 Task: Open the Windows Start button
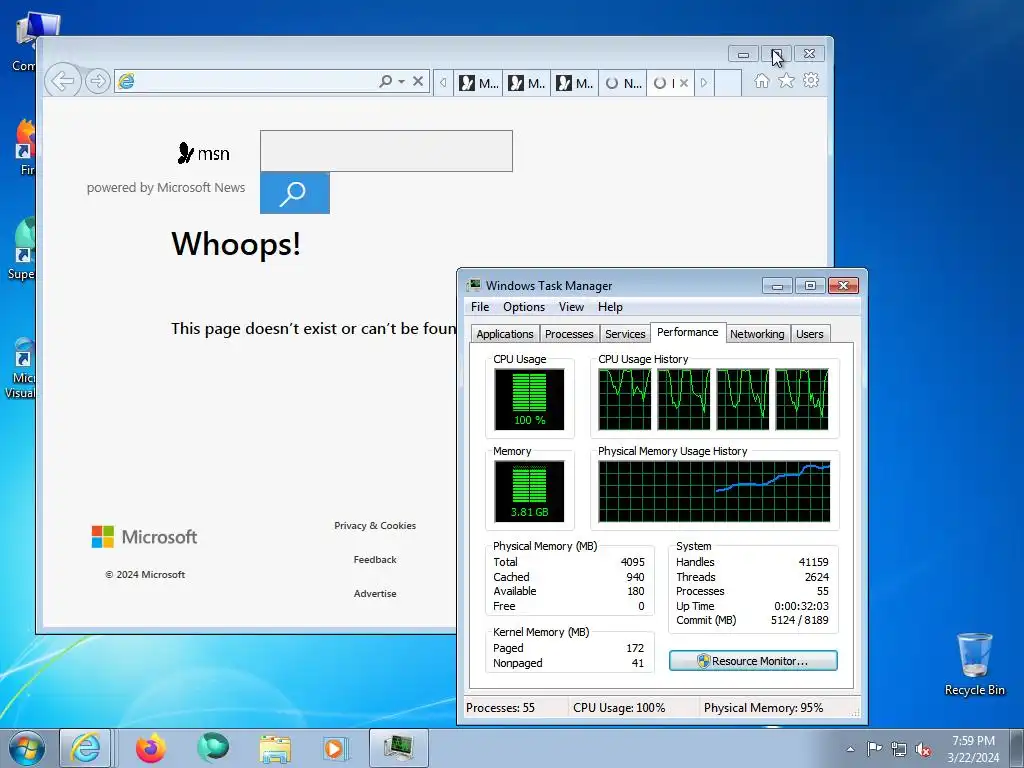(27, 748)
